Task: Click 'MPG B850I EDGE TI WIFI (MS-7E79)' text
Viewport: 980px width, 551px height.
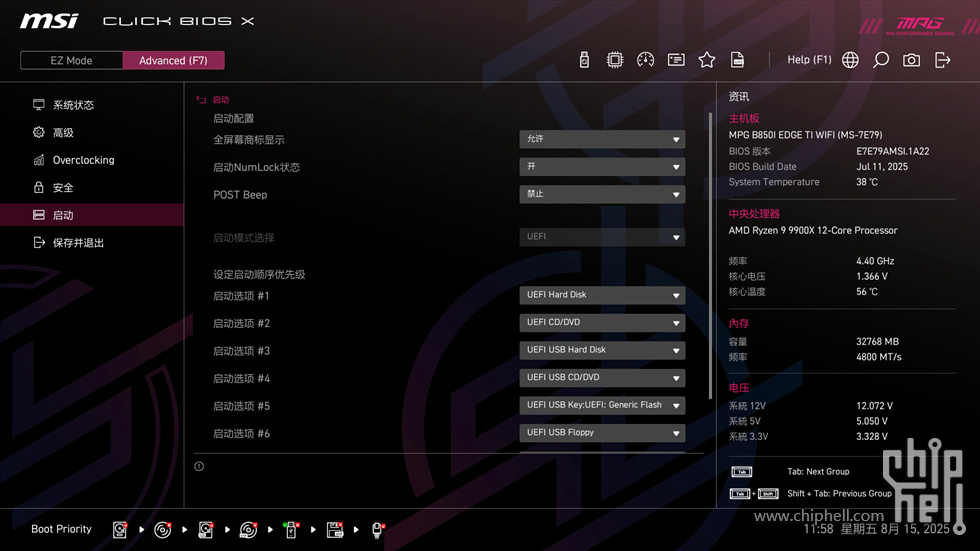Action: 805,135
